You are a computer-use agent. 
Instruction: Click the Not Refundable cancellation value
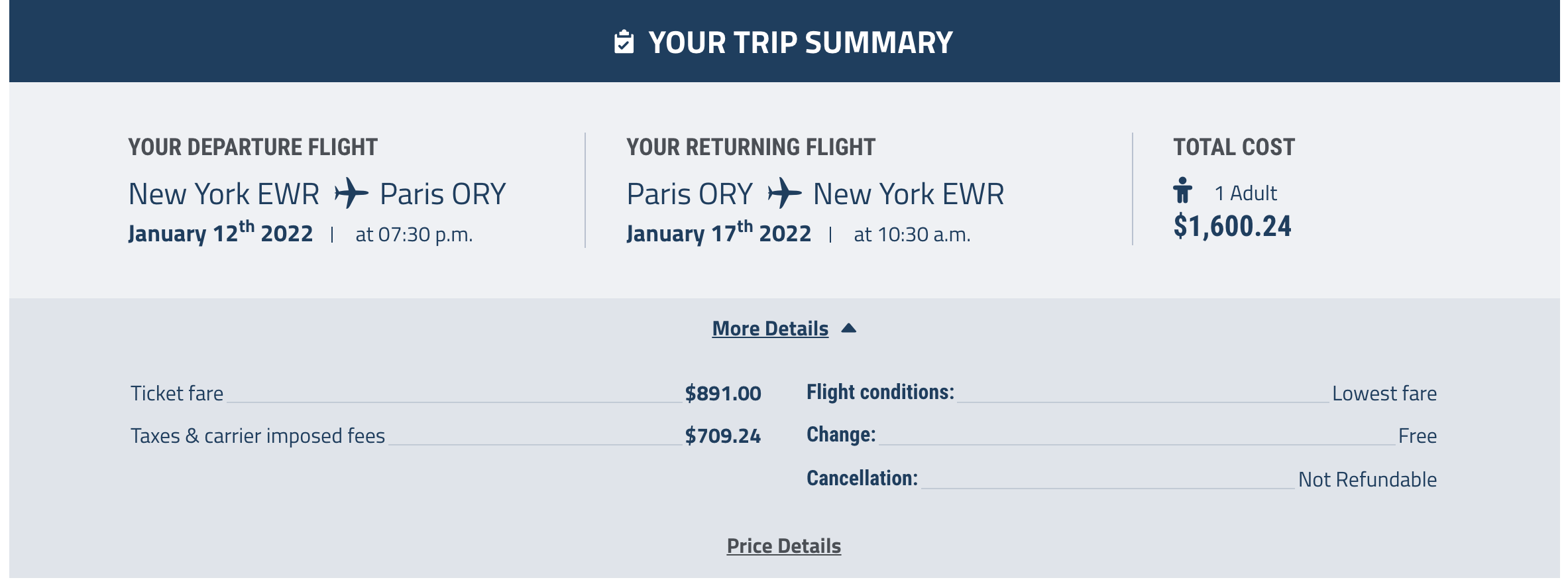click(1367, 480)
